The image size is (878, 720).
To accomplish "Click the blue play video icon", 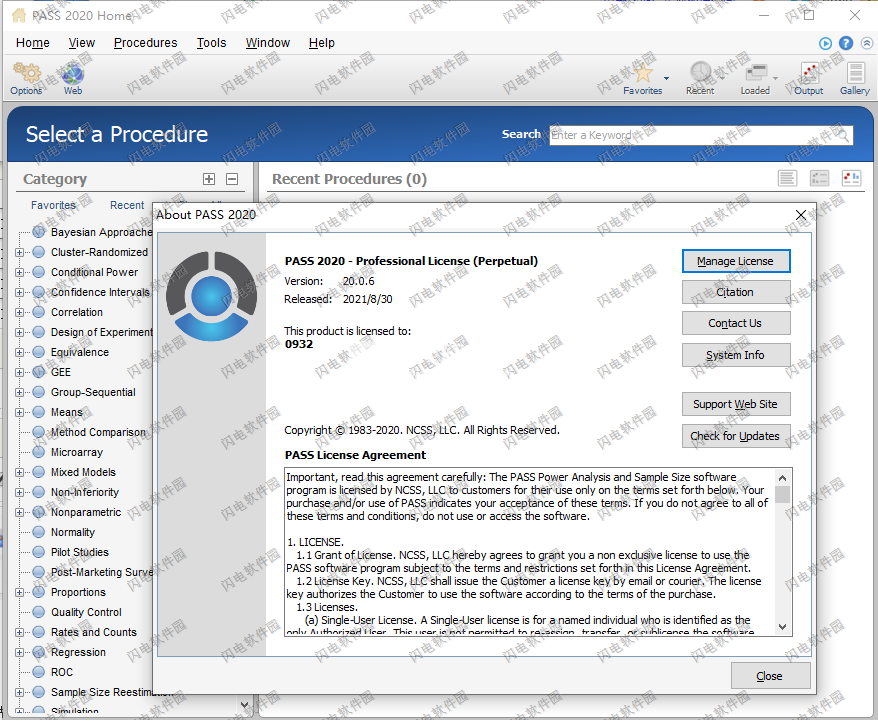I will pos(825,43).
